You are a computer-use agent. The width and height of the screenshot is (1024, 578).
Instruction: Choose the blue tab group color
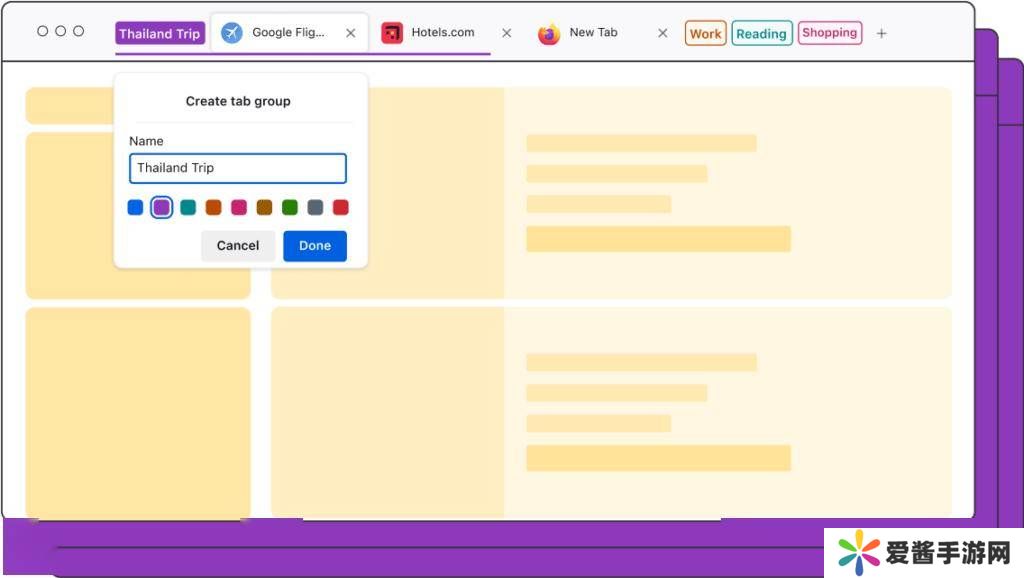(135, 208)
